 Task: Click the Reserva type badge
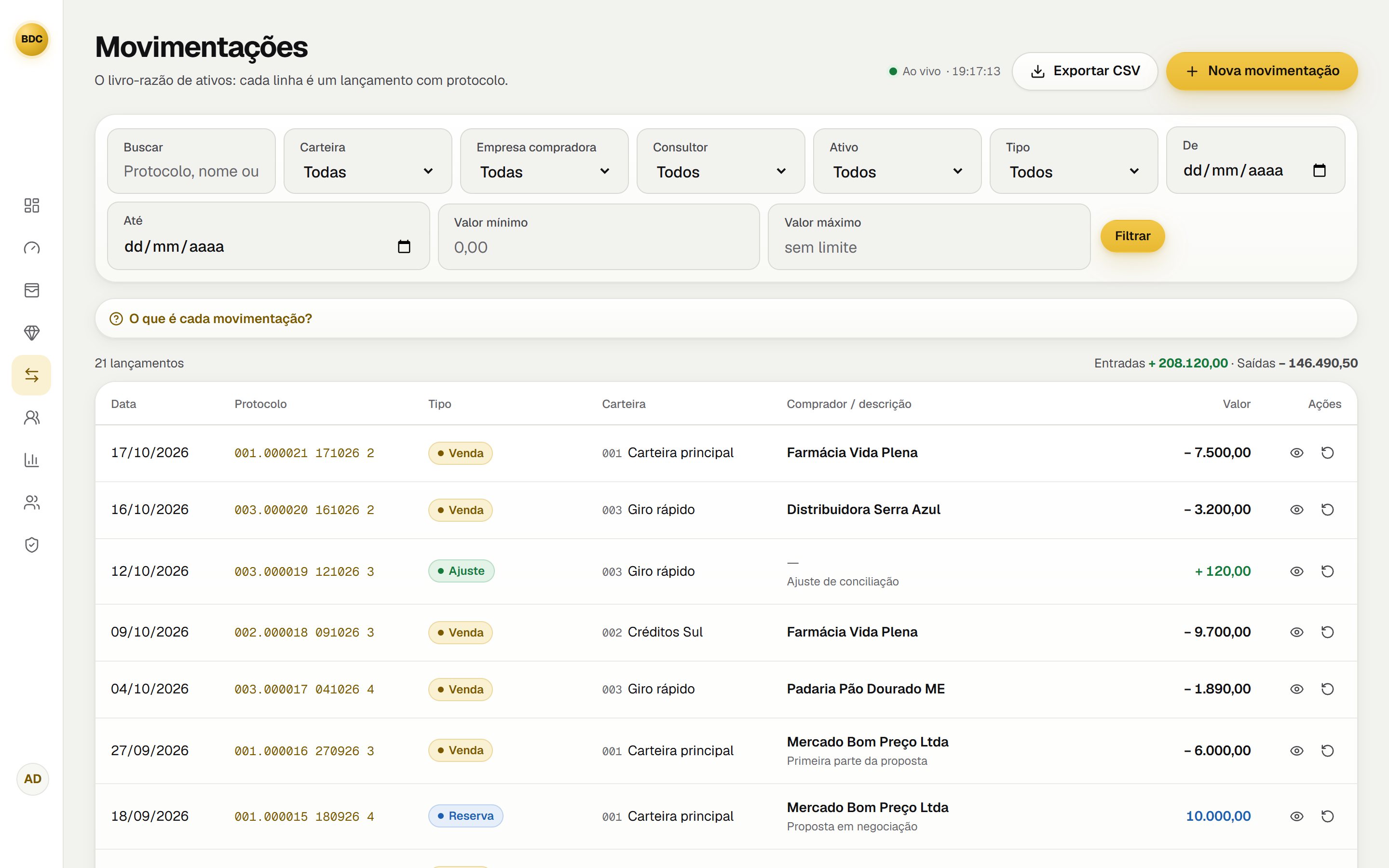point(465,816)
